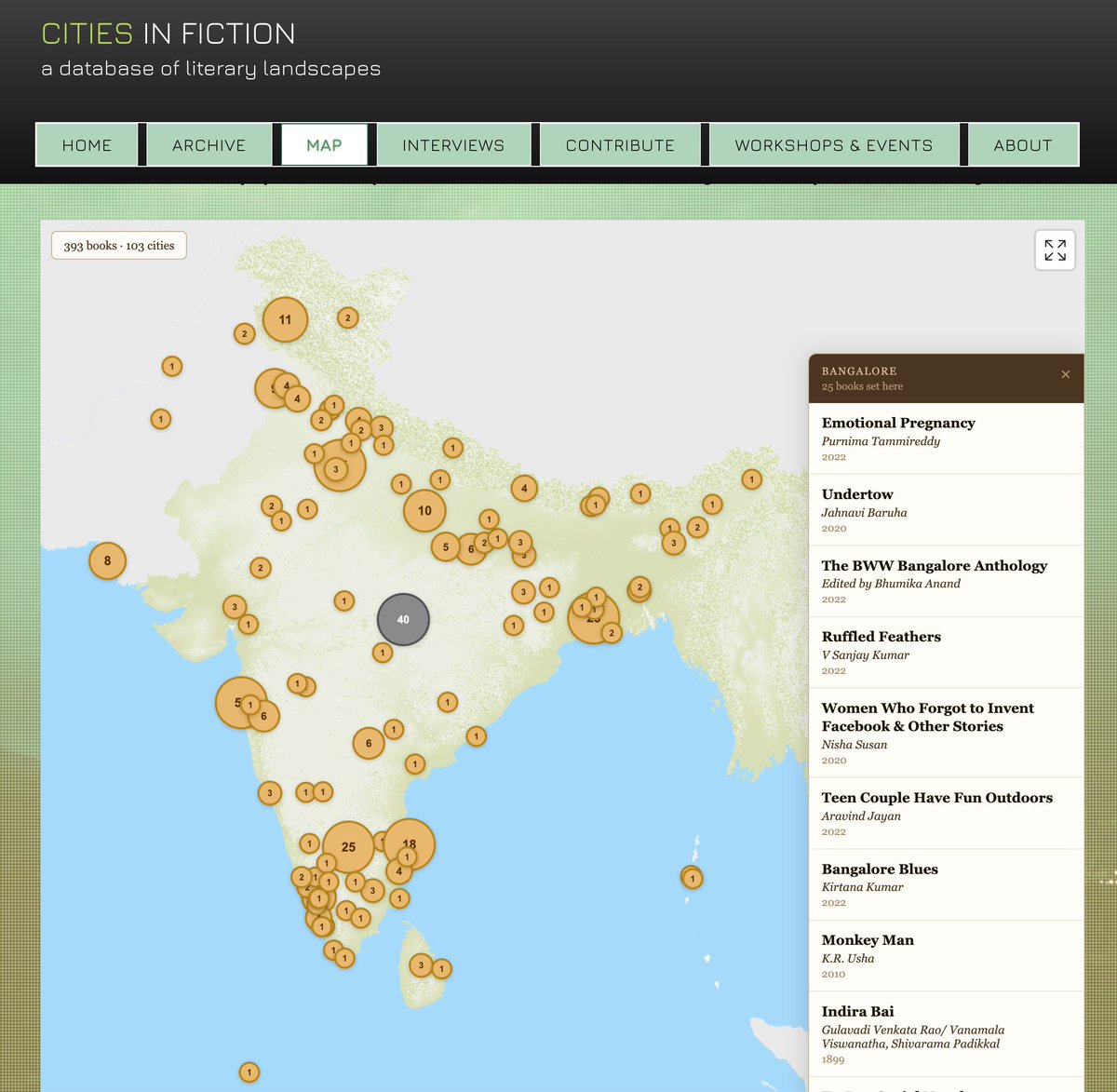The height and width of the screenshot is (1092, 1117).
Task: Open the book Undertow
Action: tap(946, 510)
